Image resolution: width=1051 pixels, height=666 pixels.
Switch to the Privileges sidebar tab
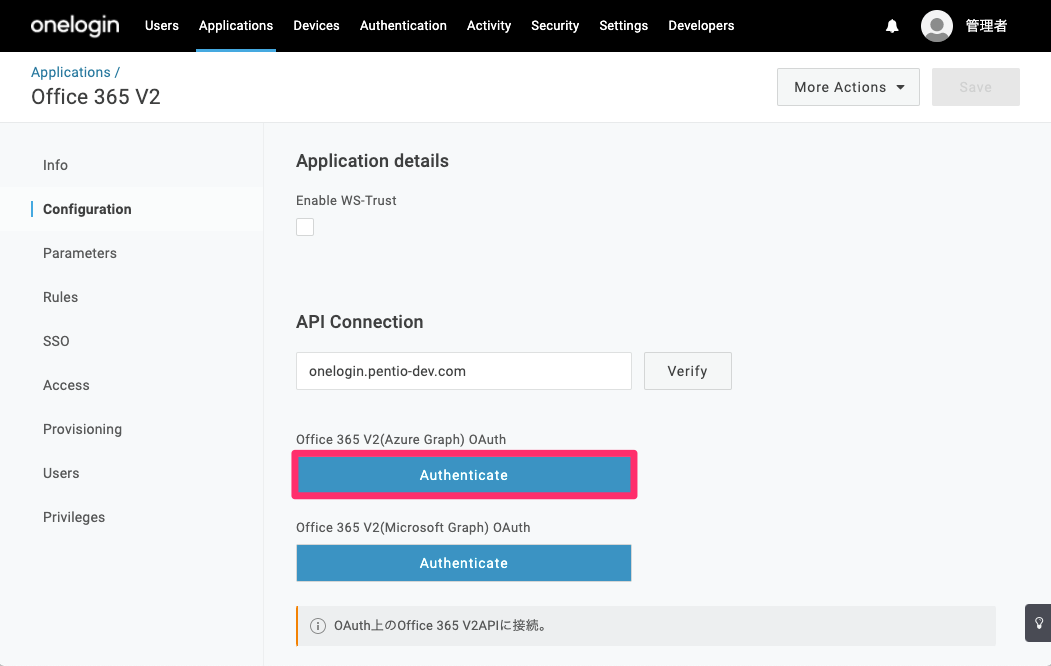pos(74,517)
